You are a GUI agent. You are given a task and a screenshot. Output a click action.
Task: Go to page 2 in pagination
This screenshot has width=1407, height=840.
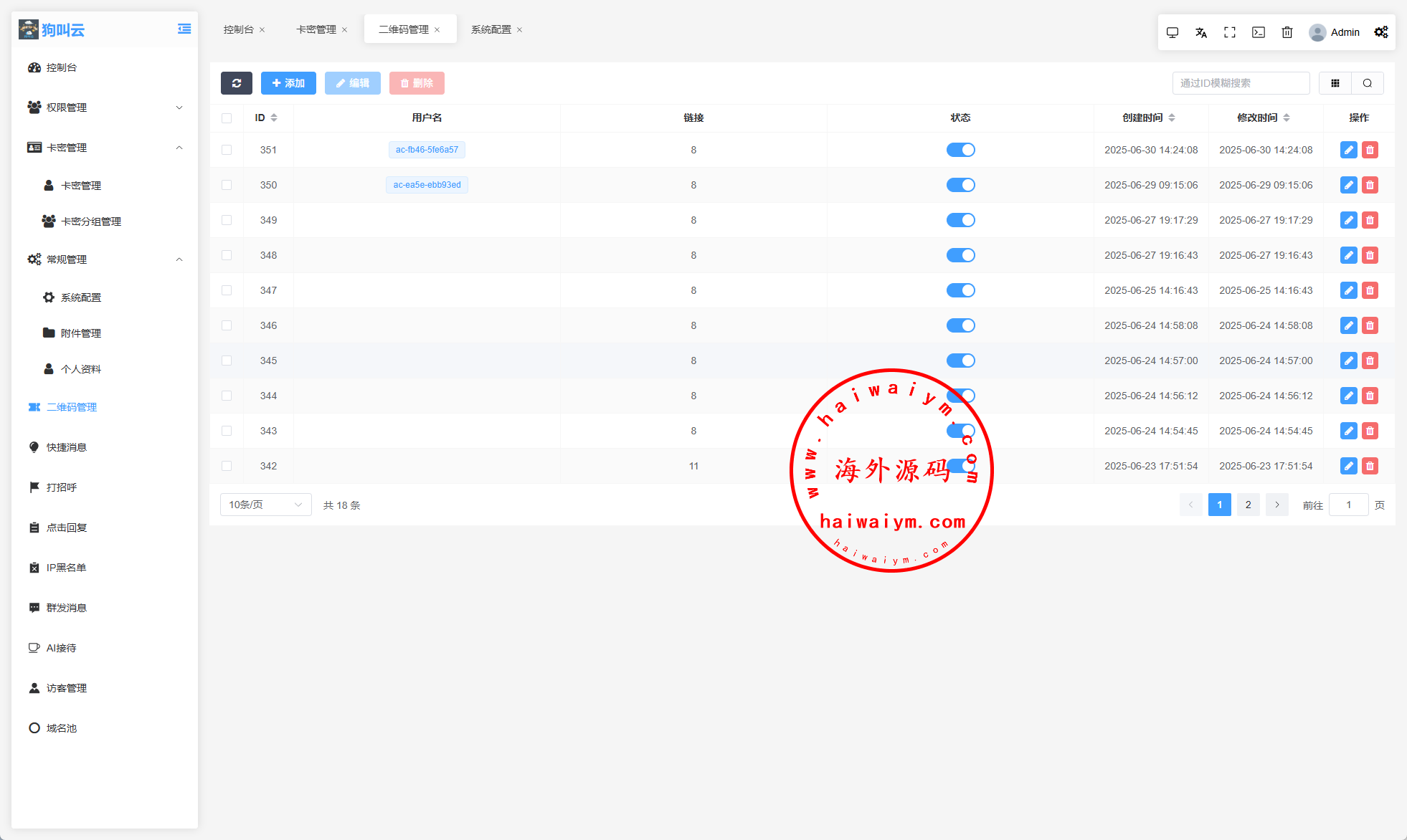tap(1248, 505)
